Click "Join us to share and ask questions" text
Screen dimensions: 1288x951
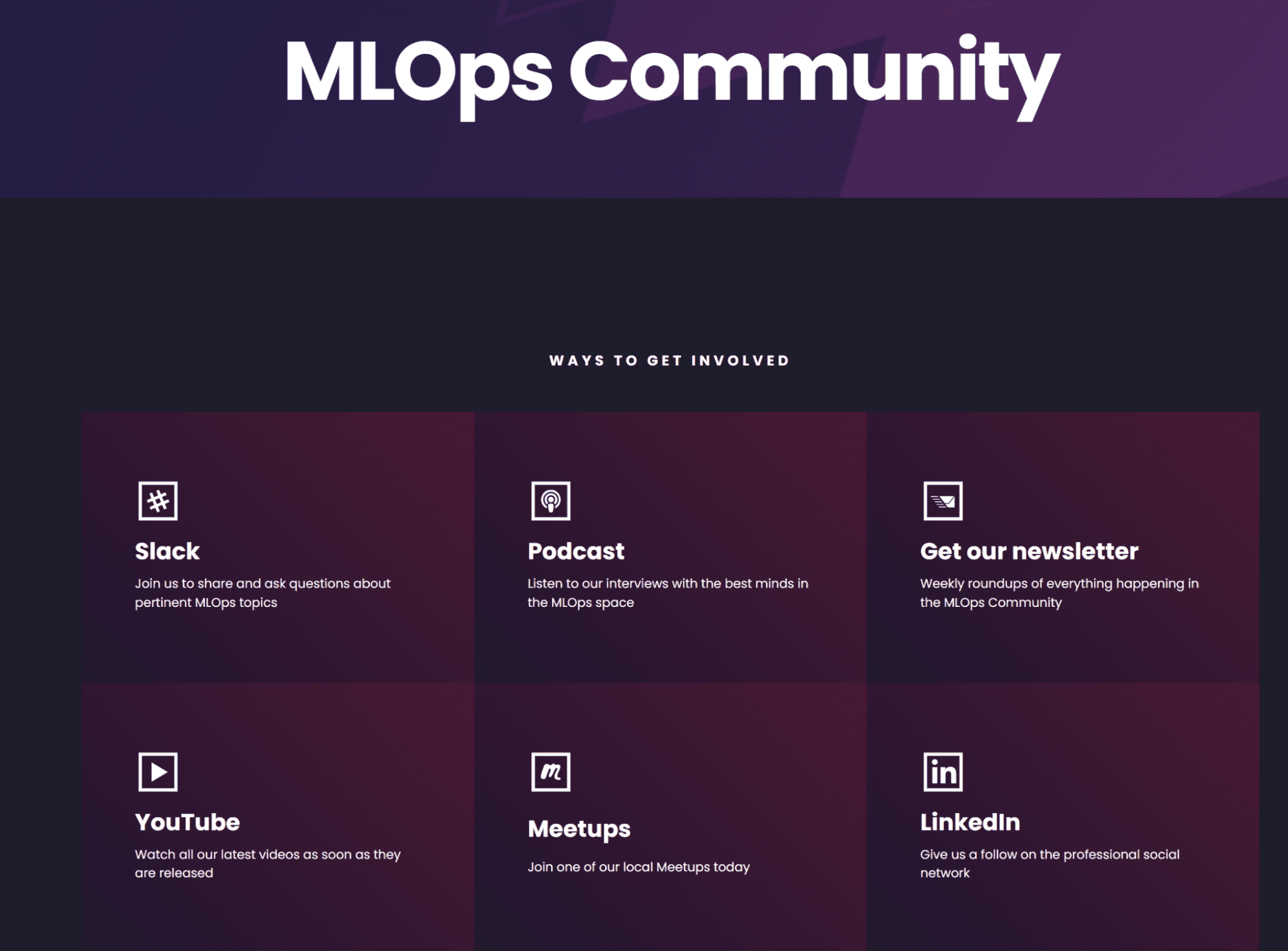click(x=262, y=593)
